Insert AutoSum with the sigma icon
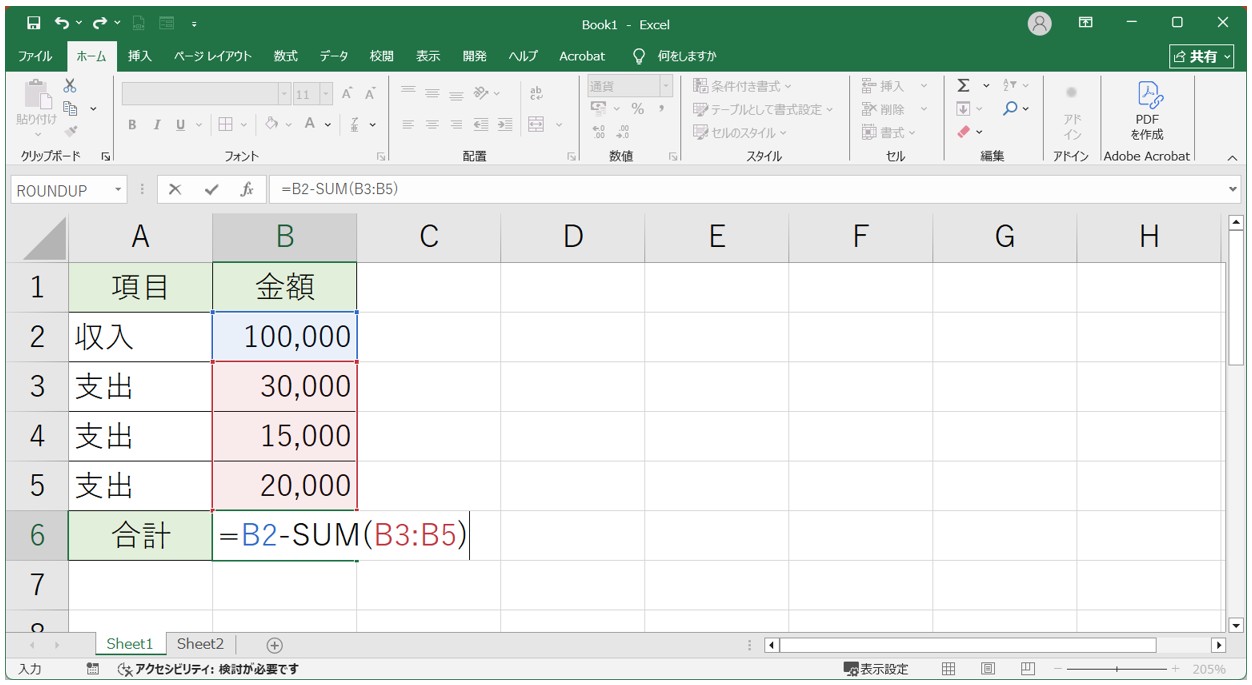The image size is (1252, 685). pos(963,86)
